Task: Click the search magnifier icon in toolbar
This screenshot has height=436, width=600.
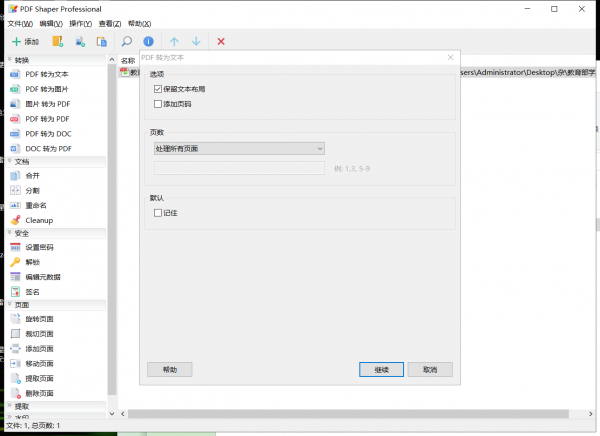Action: (x=127, y=42)
